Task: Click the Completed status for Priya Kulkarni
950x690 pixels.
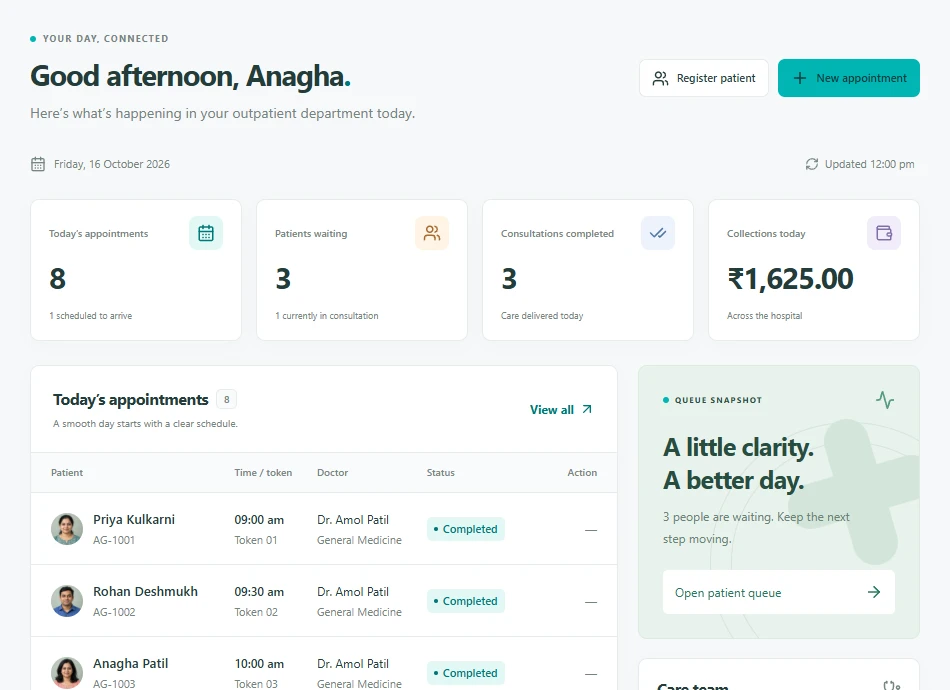Action: coord(465,529)
